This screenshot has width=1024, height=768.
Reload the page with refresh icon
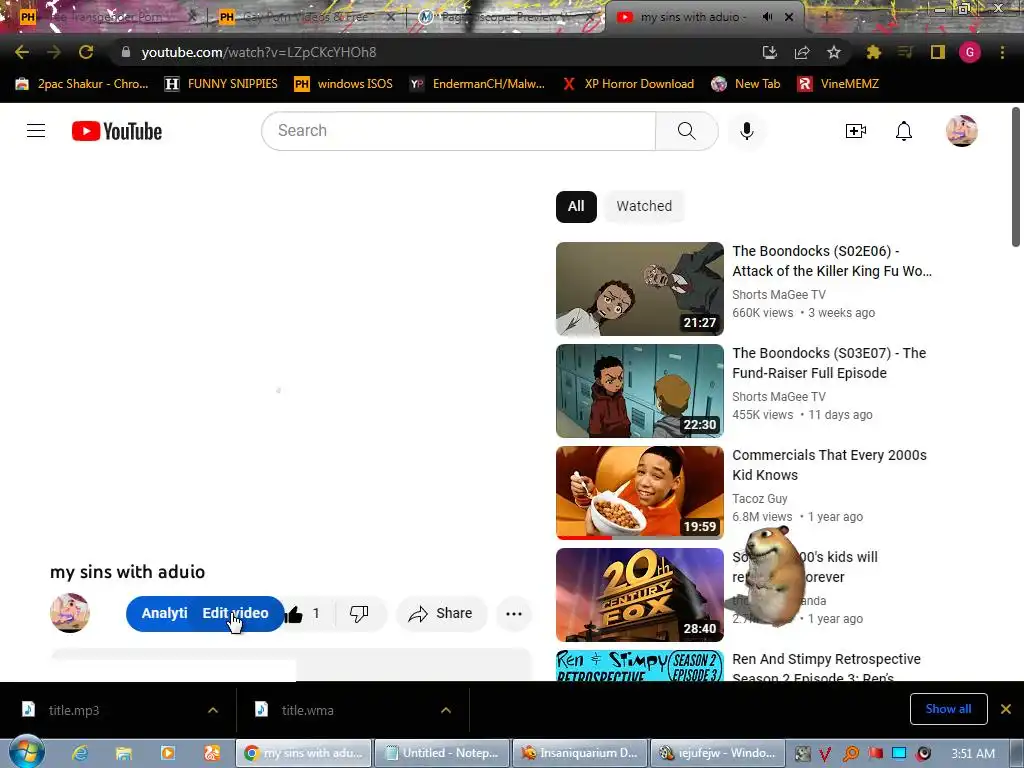click(86, 52)
